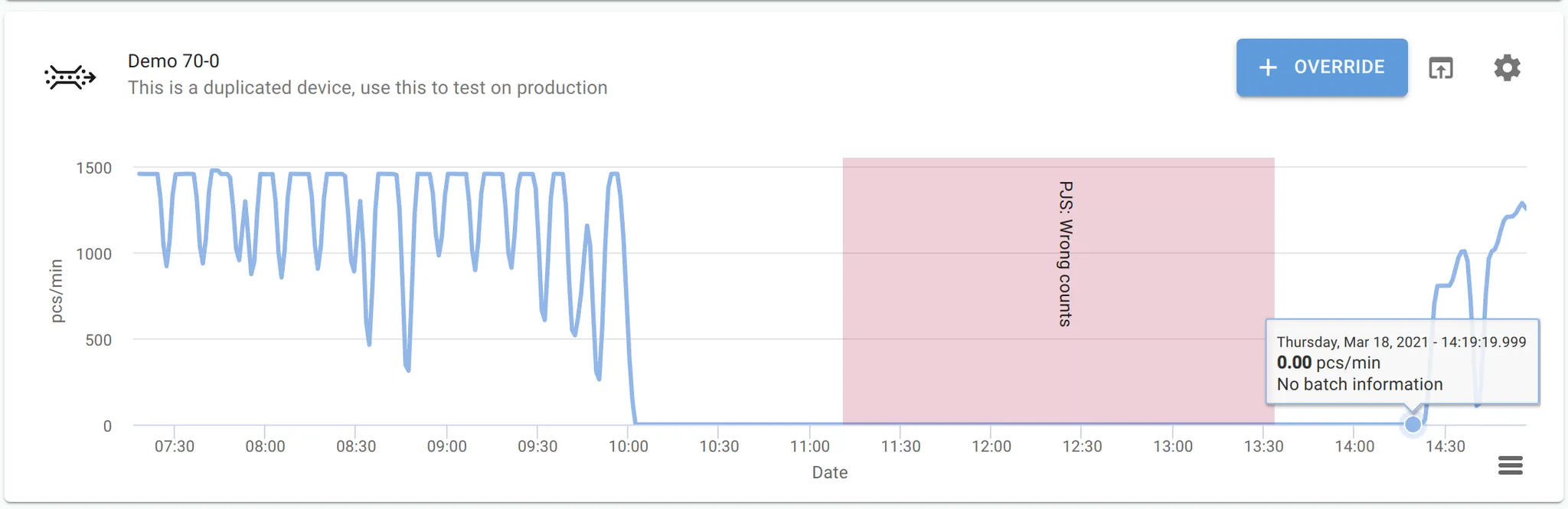The image size is (1568, 509).
Task: Click the open-in-new-window icon
Action: coord(1441,68)
